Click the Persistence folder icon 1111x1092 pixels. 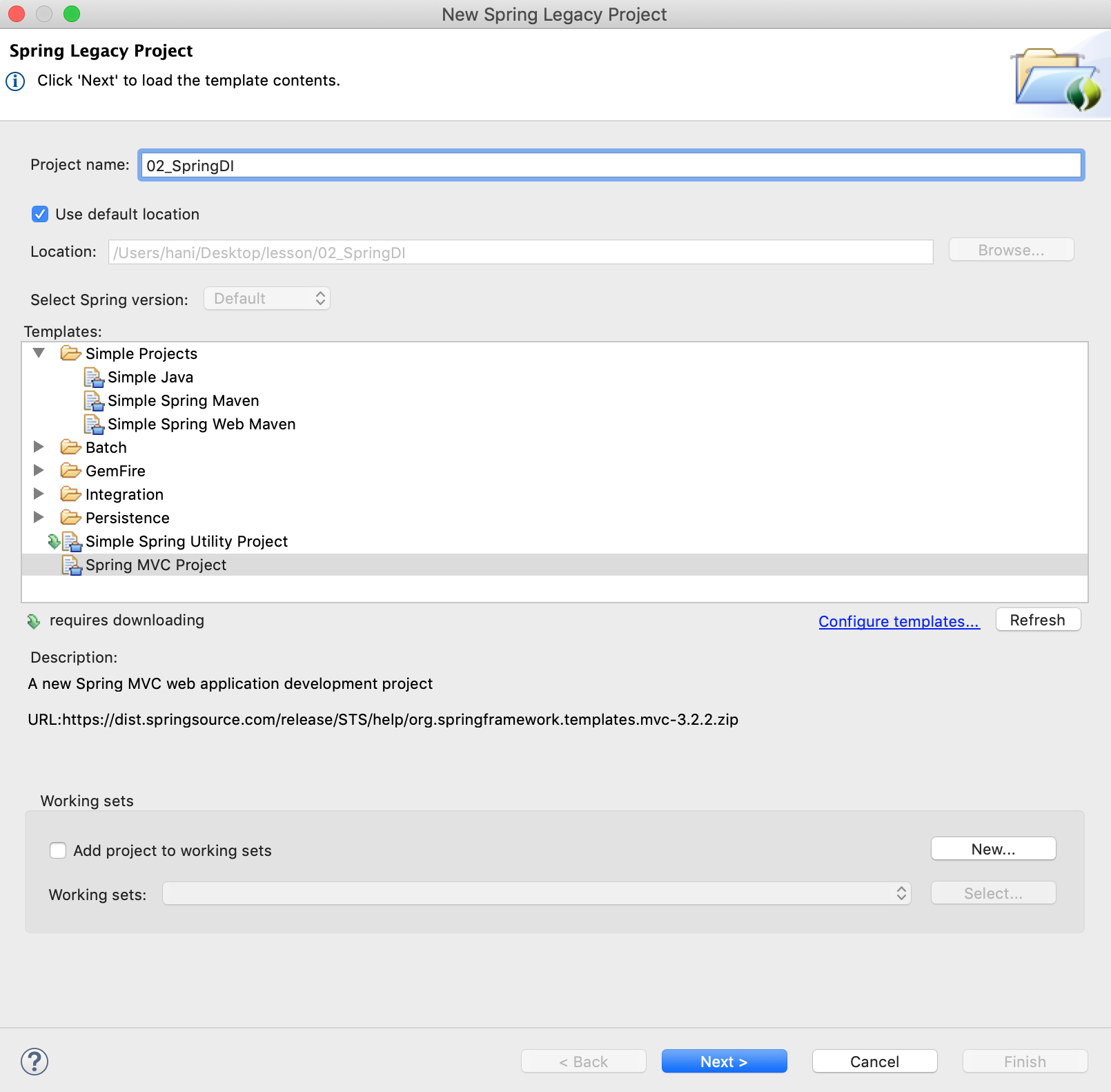point(70,518)
